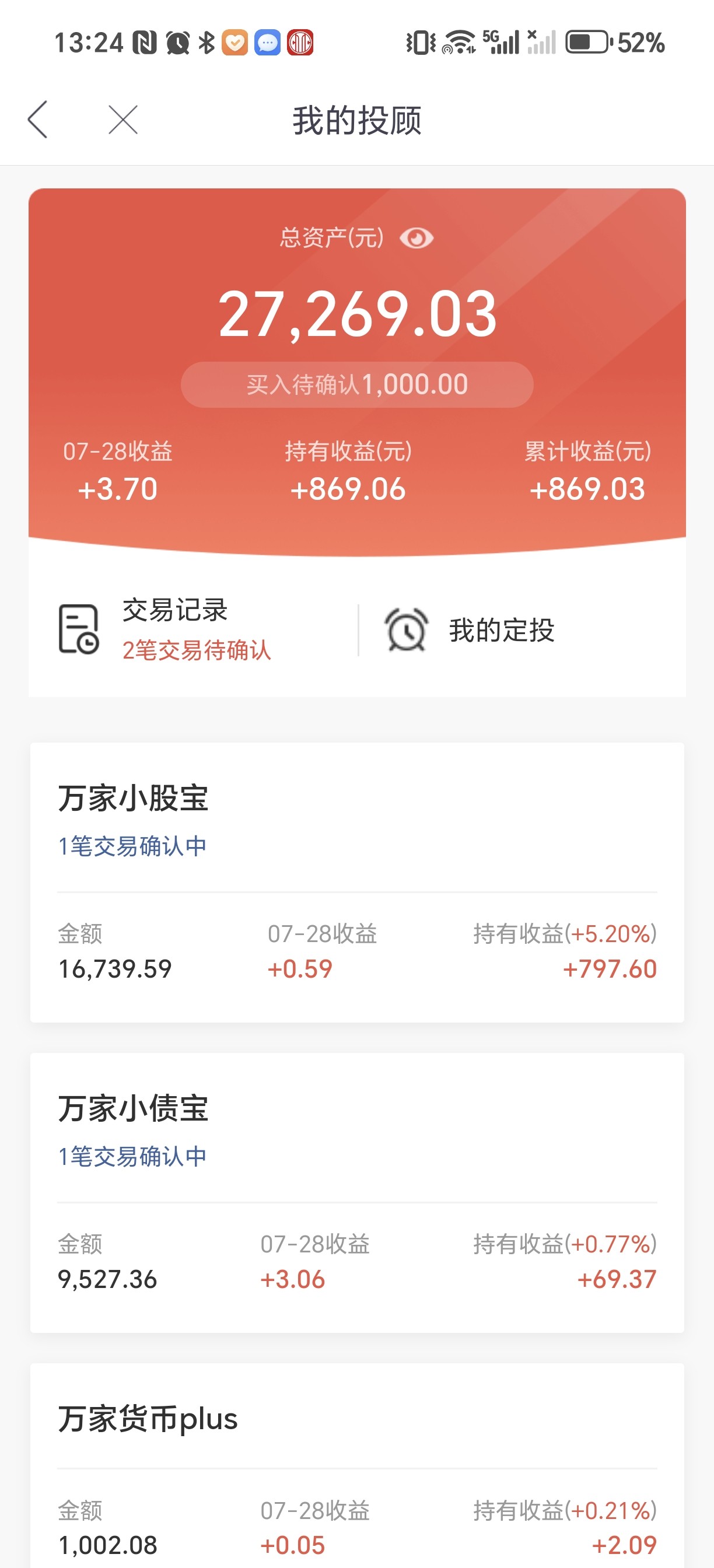Tap the blue chat notification icon
This screenshot has width=714, height=1568.
coord(267,43)
